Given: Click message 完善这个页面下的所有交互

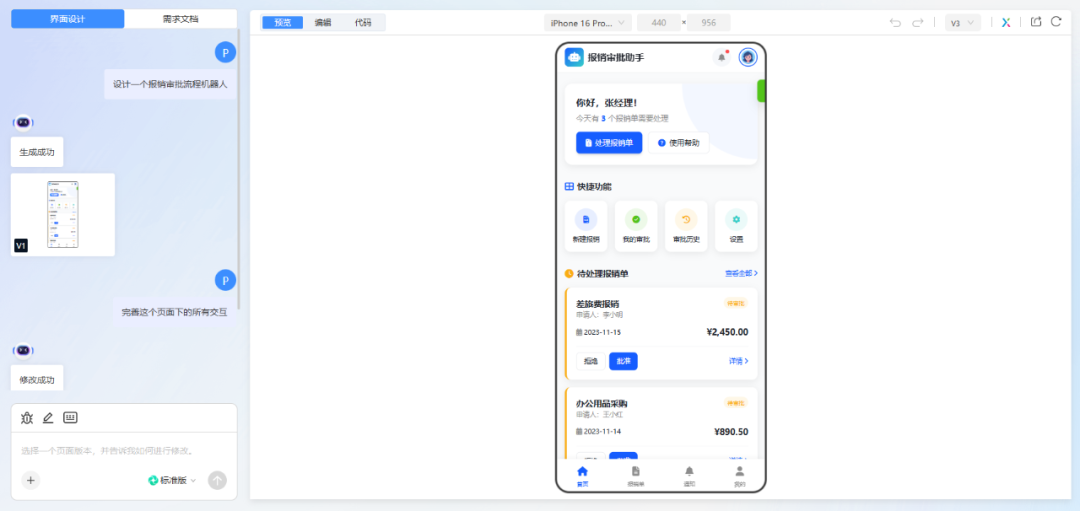Looking at the screenshot, I should coord(174,312).
